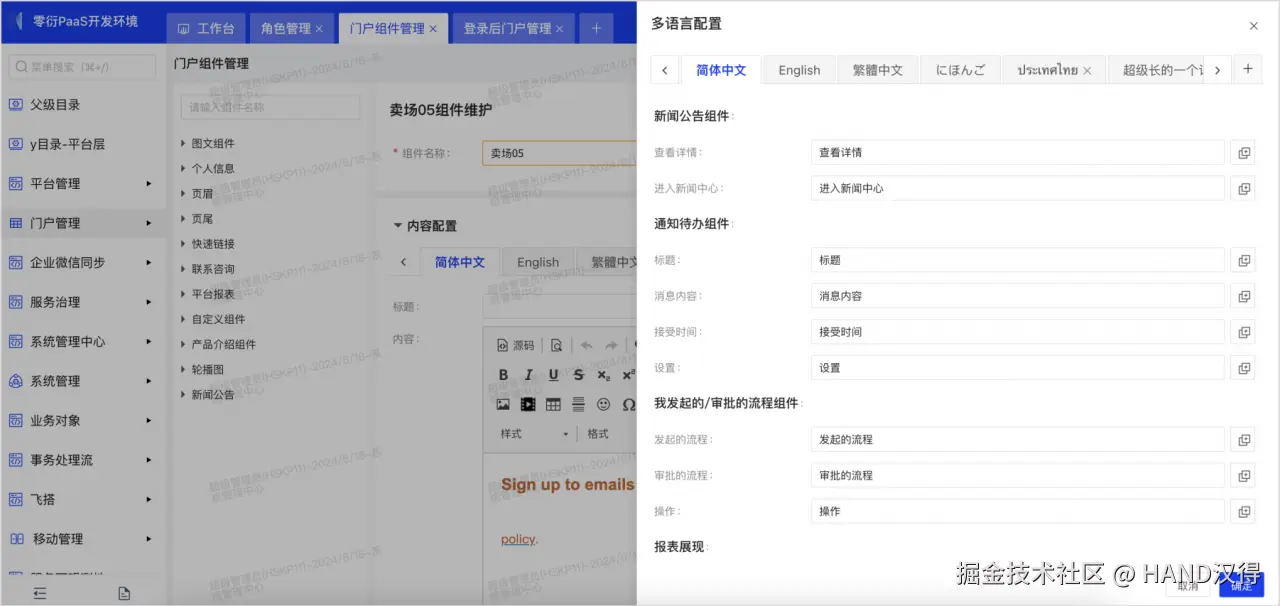Screen dimensions: 1280x606
Task: Click the copy icon next to 审批的流程 field
Action: (x=1243, y=476)
